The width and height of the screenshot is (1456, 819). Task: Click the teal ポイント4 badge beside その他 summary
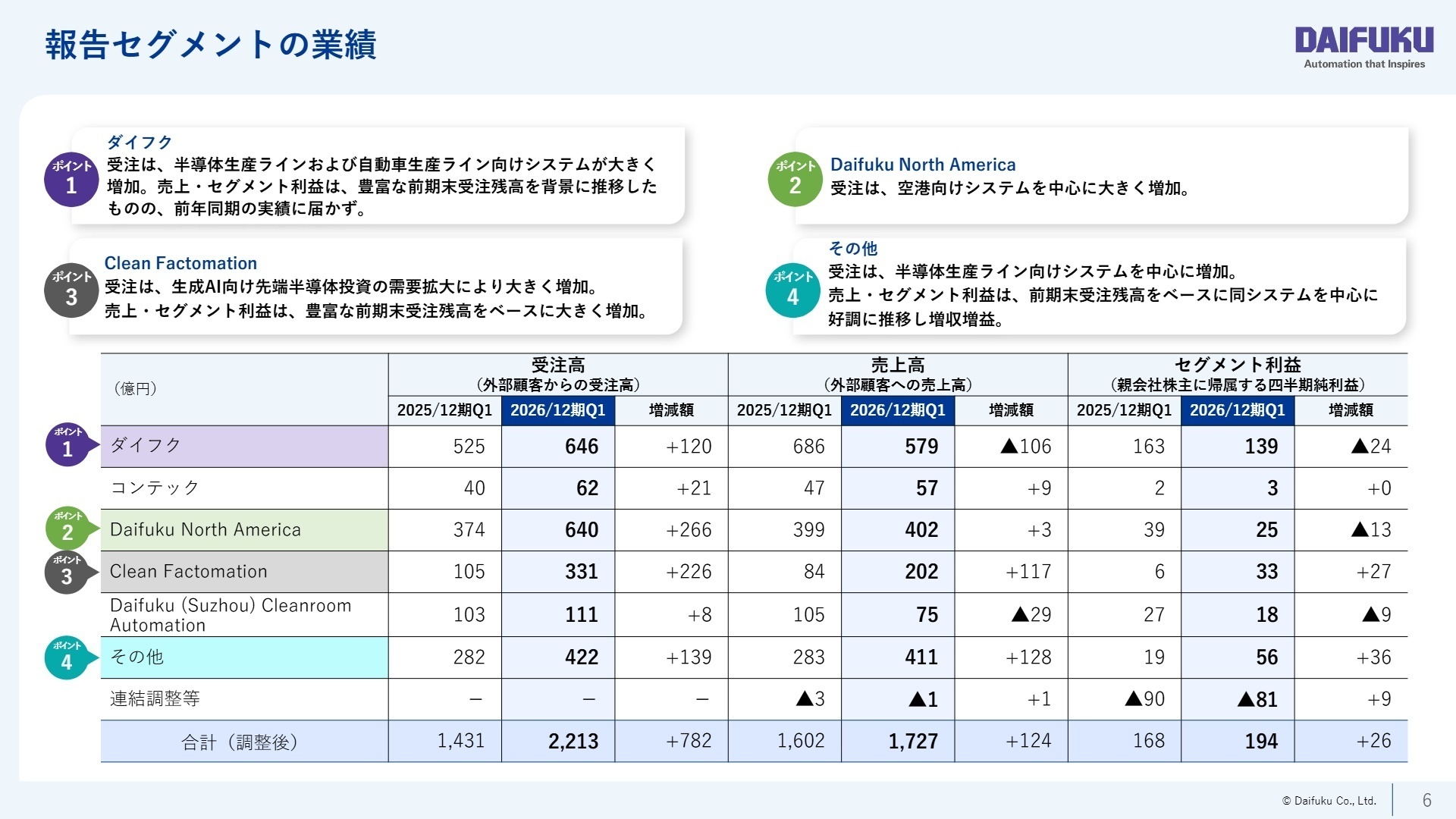(792, 290)
